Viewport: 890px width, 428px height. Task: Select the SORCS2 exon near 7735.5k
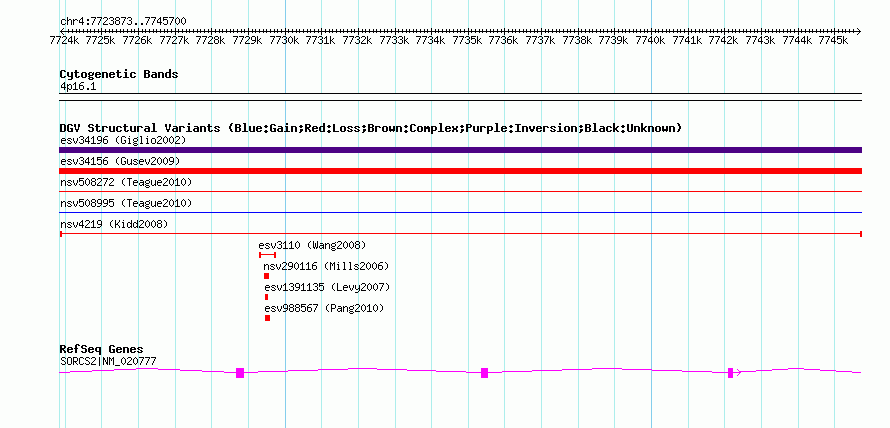(x=484, y=373)
